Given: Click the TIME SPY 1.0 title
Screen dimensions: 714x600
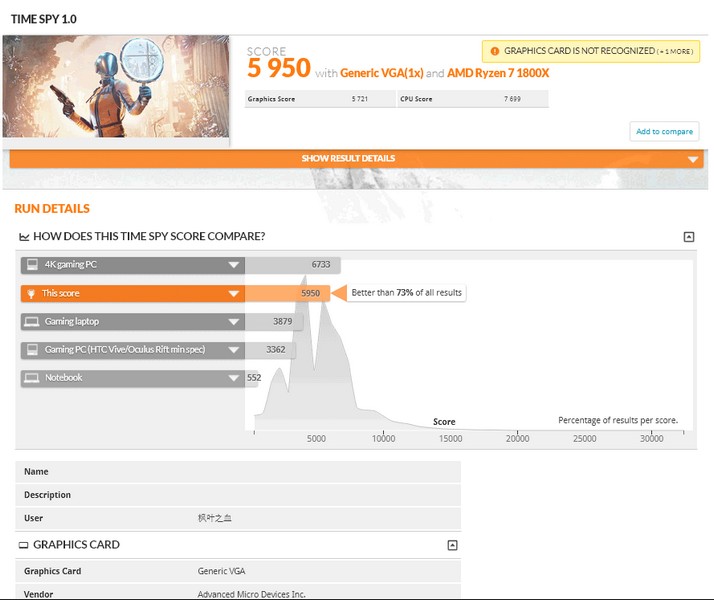Looking at the screenshot, I should click(x=44, y=19).
